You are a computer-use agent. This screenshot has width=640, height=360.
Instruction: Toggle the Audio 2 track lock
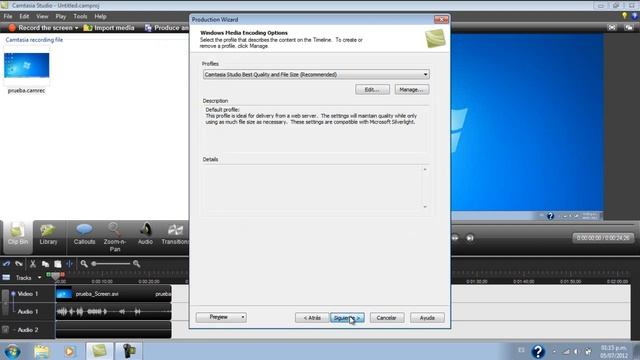coord(5,329)
